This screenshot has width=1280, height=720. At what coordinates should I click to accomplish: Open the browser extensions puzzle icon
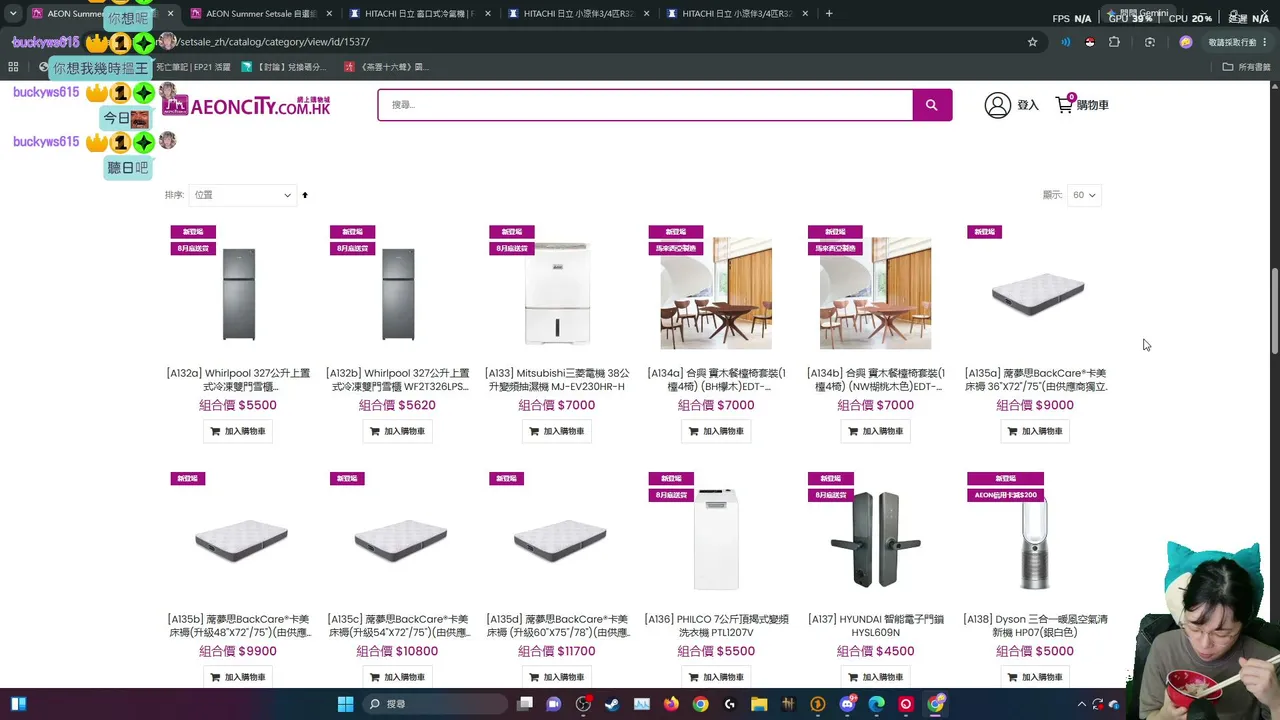coord(1114,42)
